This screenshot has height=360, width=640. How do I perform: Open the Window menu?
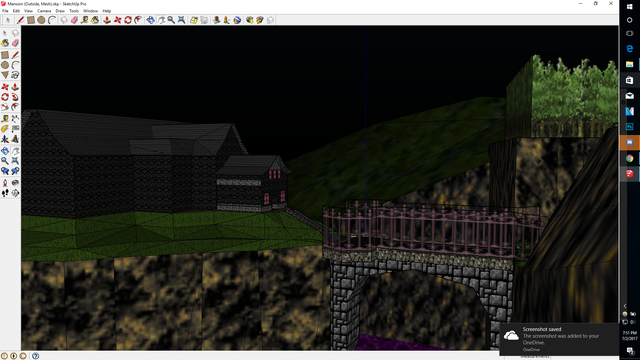91,11
